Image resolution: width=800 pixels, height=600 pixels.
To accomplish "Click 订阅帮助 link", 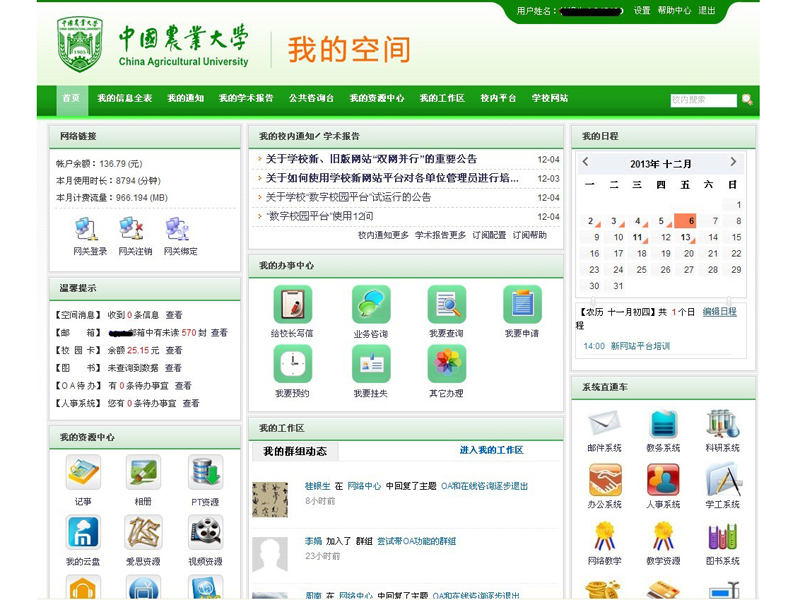I will tap(530, 235).
